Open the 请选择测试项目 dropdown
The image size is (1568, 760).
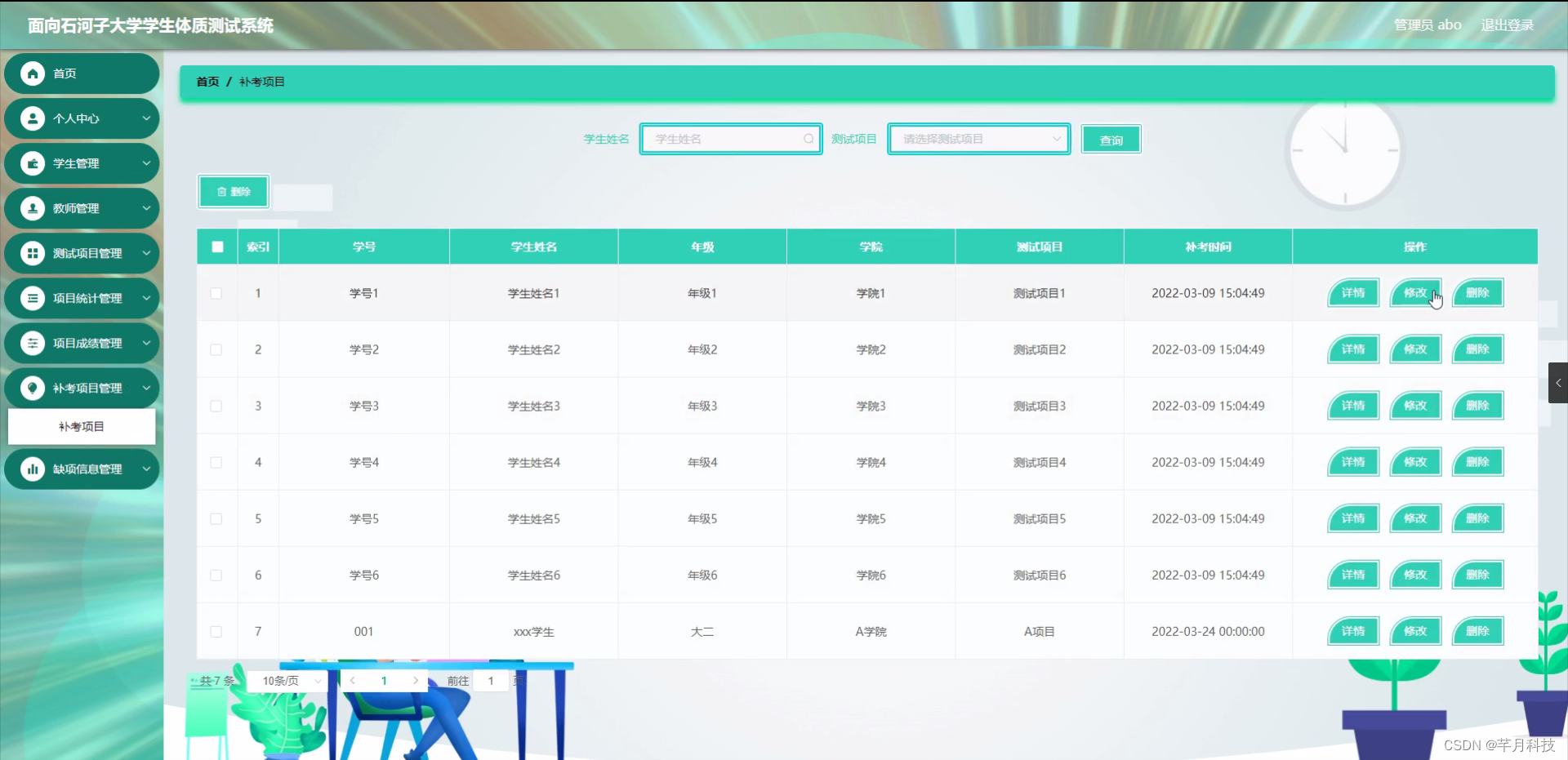(x=978, y=139)
